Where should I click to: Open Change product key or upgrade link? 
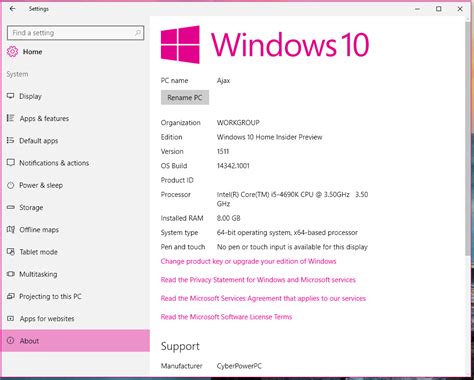(248, 261)
